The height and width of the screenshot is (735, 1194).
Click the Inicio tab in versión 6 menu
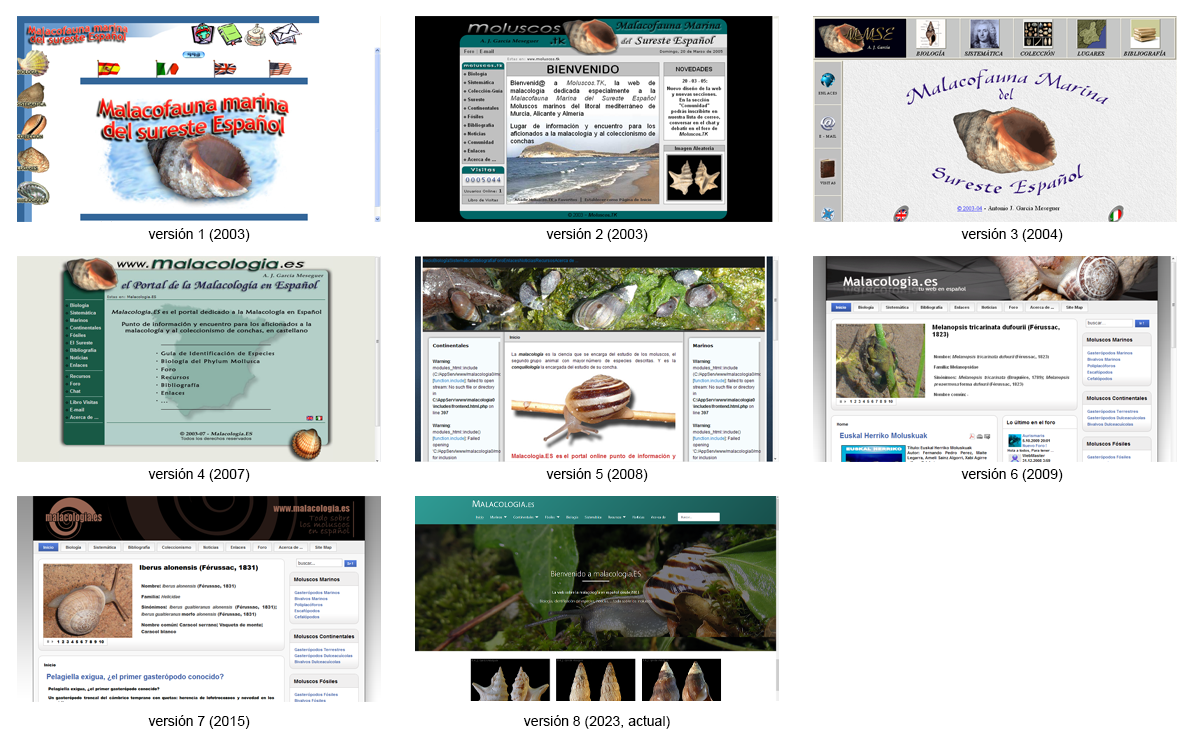(x=841, y=307)
